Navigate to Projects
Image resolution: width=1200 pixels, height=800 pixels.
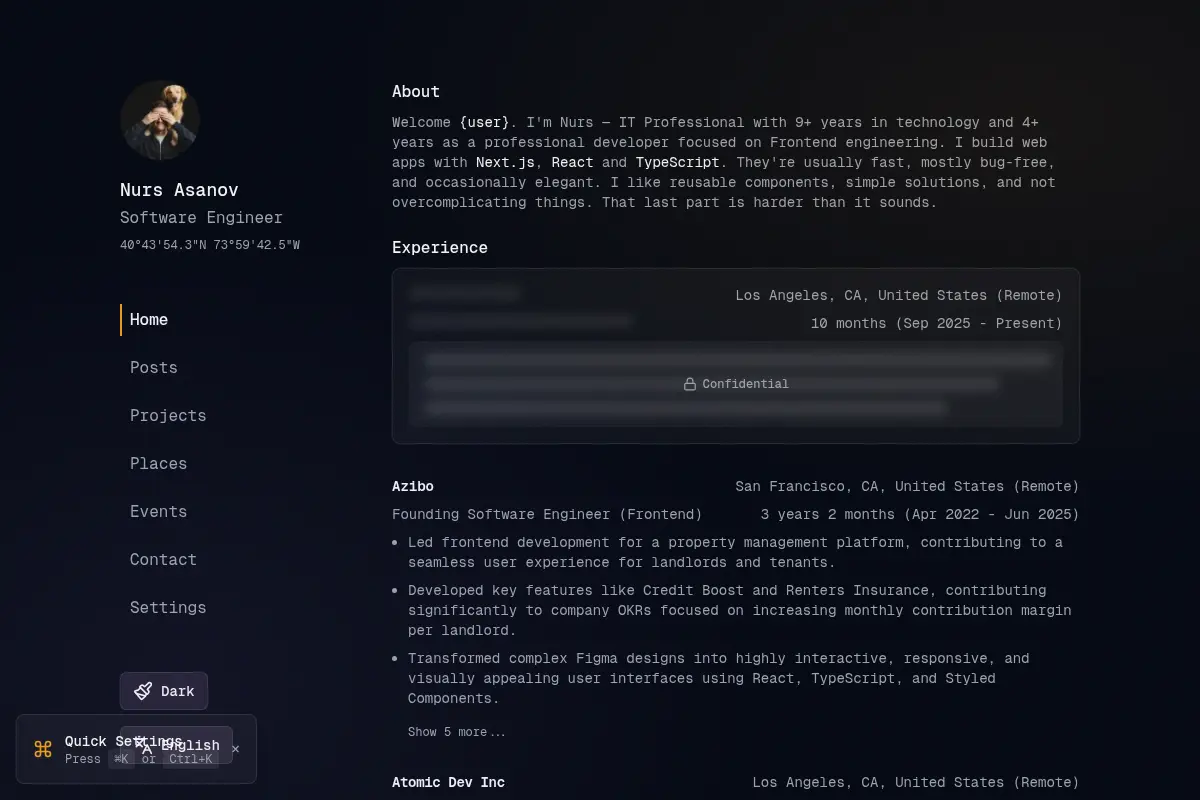[168, 416]
